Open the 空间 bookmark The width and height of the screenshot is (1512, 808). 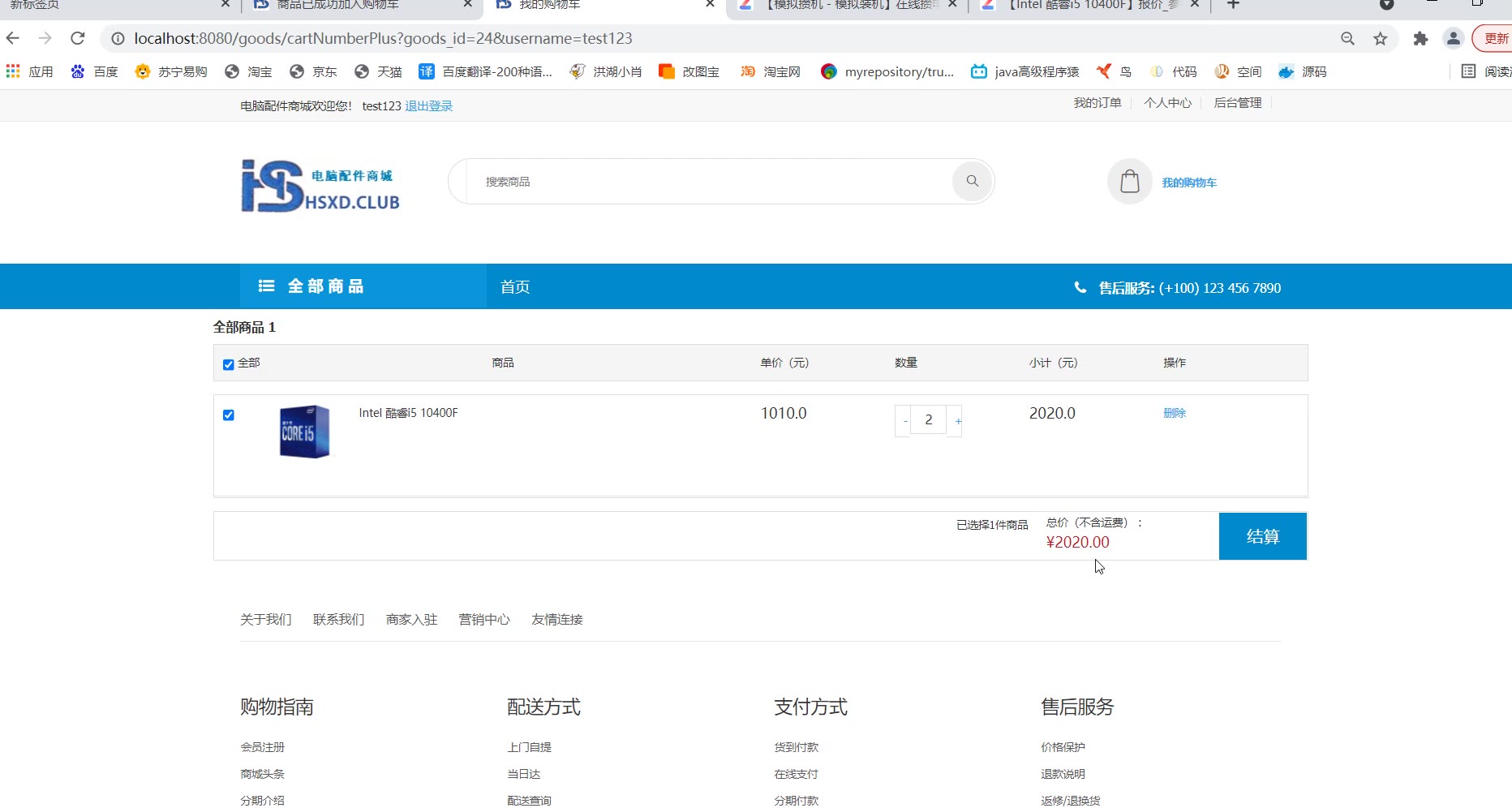coord(1238,71)
